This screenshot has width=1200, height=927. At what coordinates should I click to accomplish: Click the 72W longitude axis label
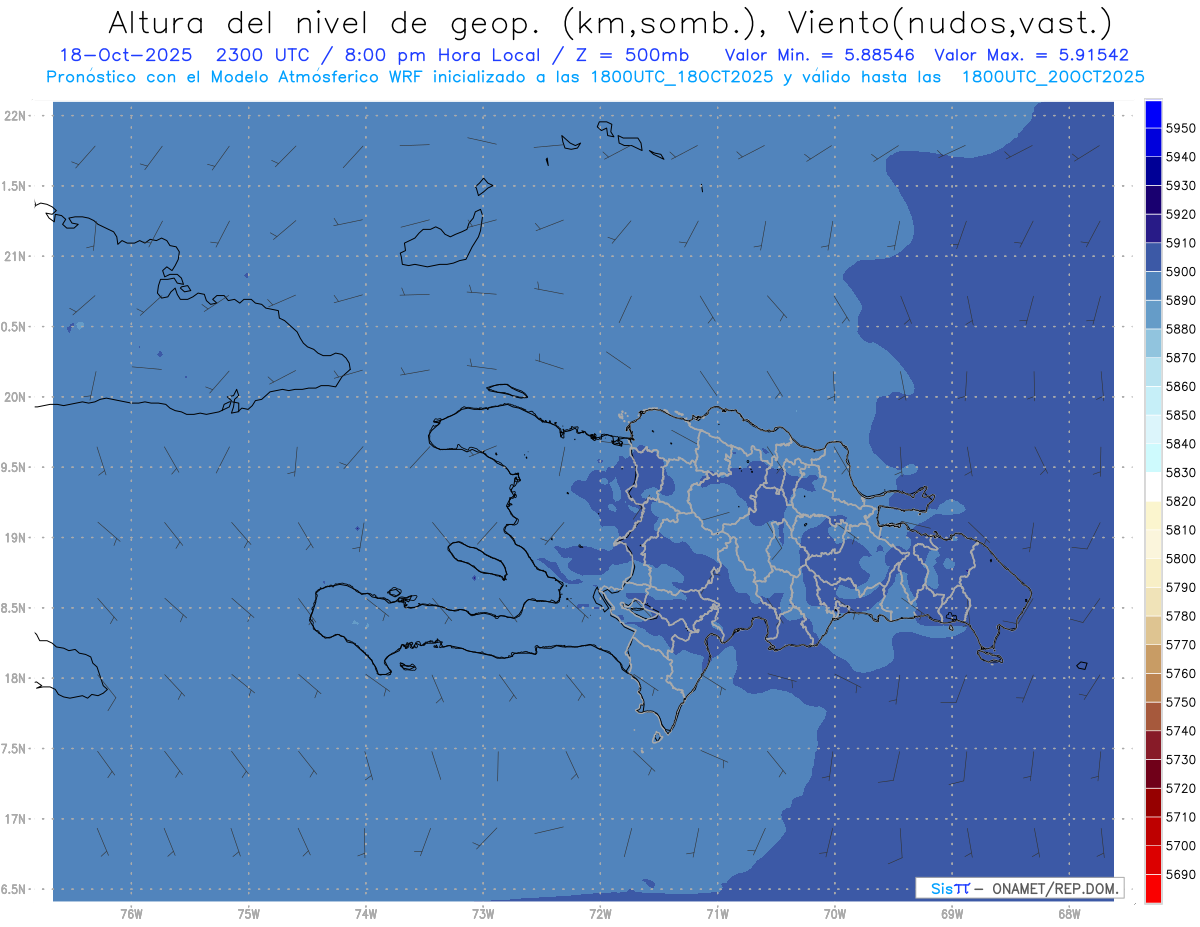[600, 913]
